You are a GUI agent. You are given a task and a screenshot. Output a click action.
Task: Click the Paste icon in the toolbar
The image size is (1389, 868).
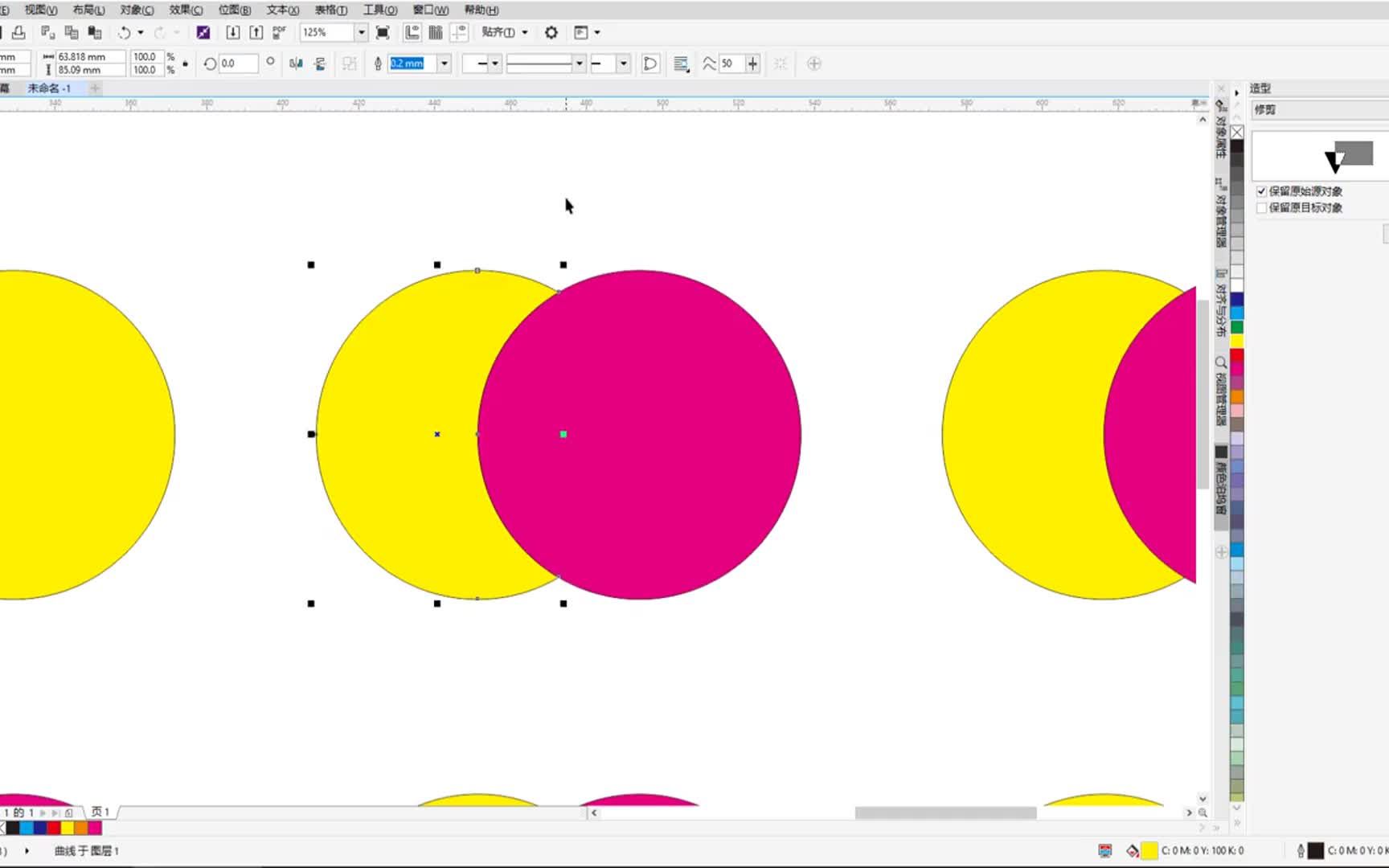pos(95,32)
